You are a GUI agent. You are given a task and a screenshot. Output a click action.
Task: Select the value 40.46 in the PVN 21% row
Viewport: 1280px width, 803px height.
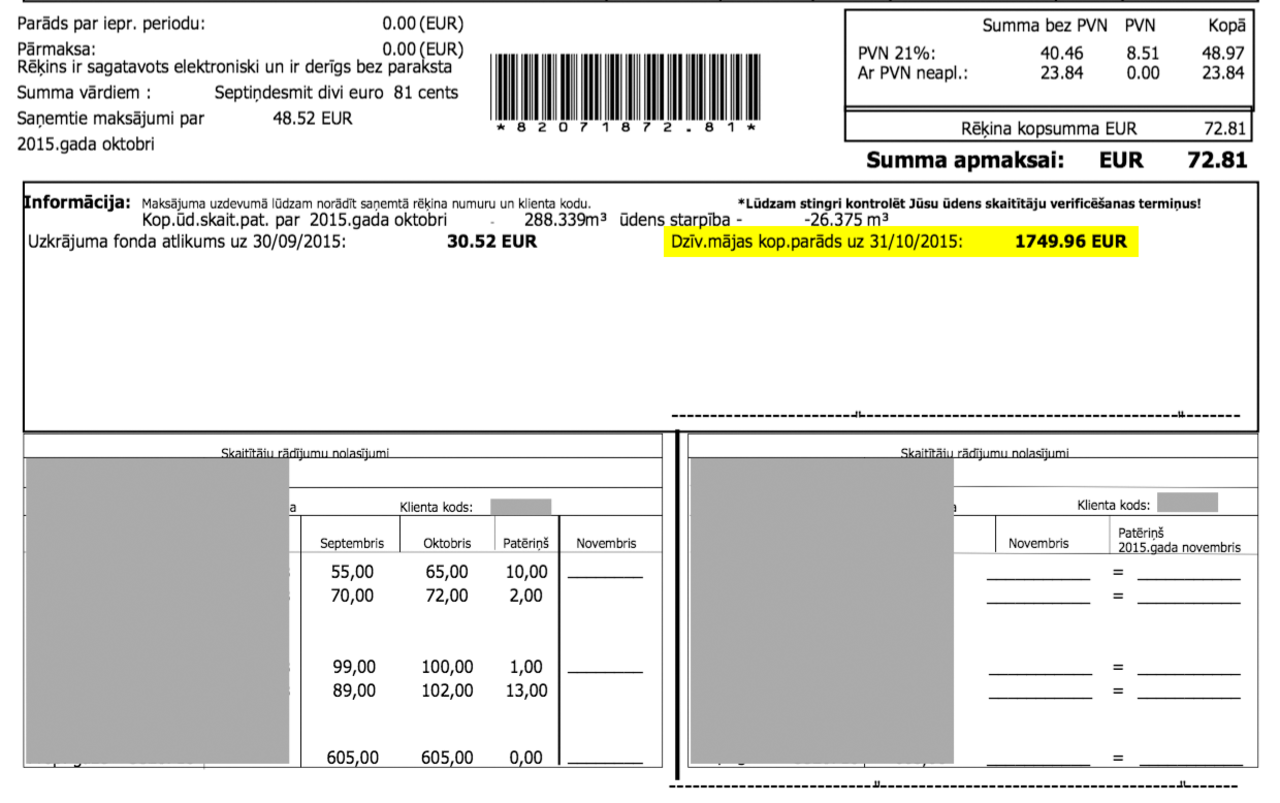coord(1060,54)
